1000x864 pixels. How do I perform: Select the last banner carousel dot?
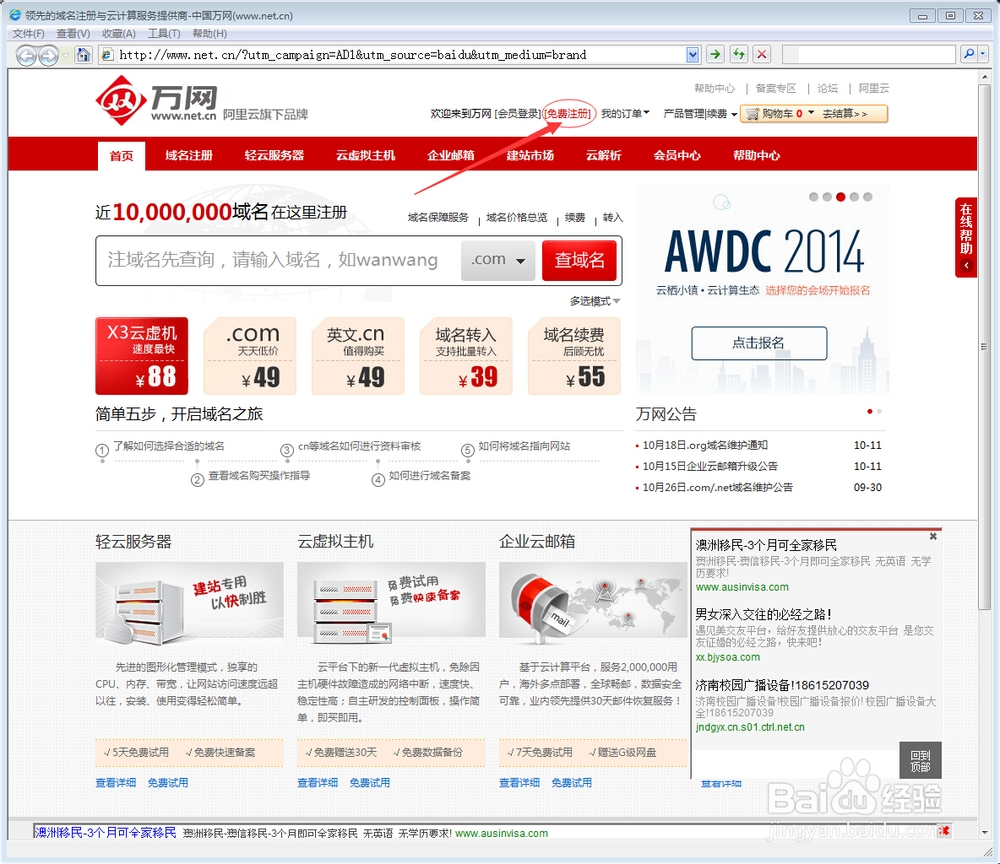pyautogui.click(x=867, y=197)
